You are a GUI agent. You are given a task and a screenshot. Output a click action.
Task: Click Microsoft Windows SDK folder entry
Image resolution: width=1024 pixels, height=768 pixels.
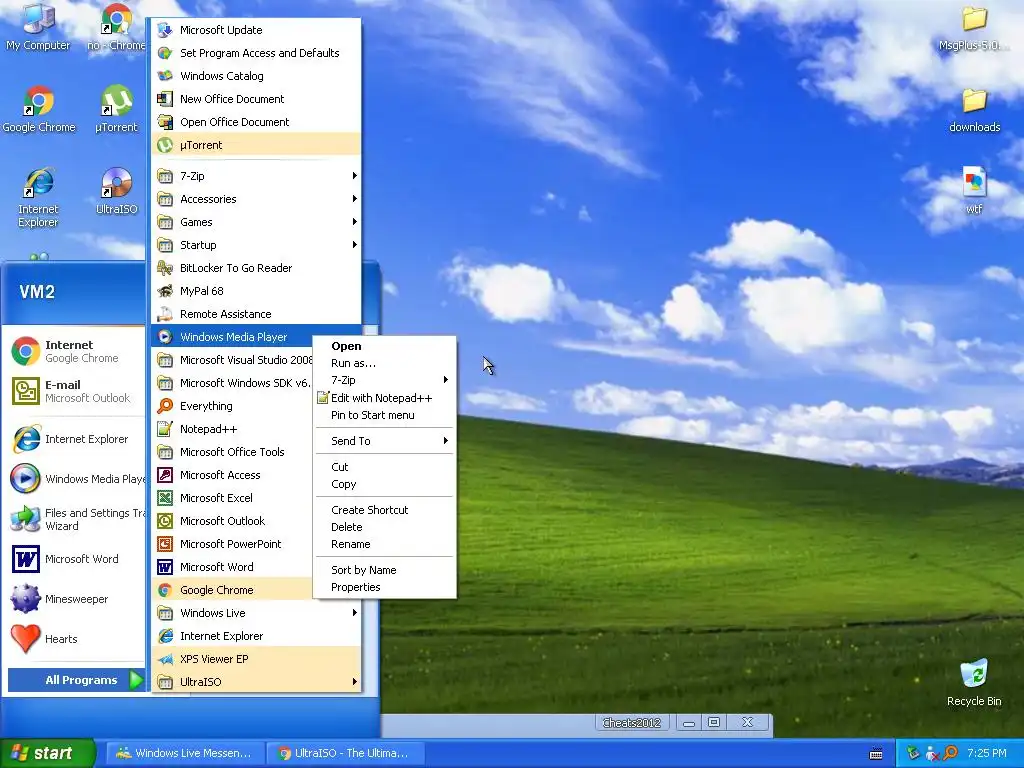click(x=232, y=383)
